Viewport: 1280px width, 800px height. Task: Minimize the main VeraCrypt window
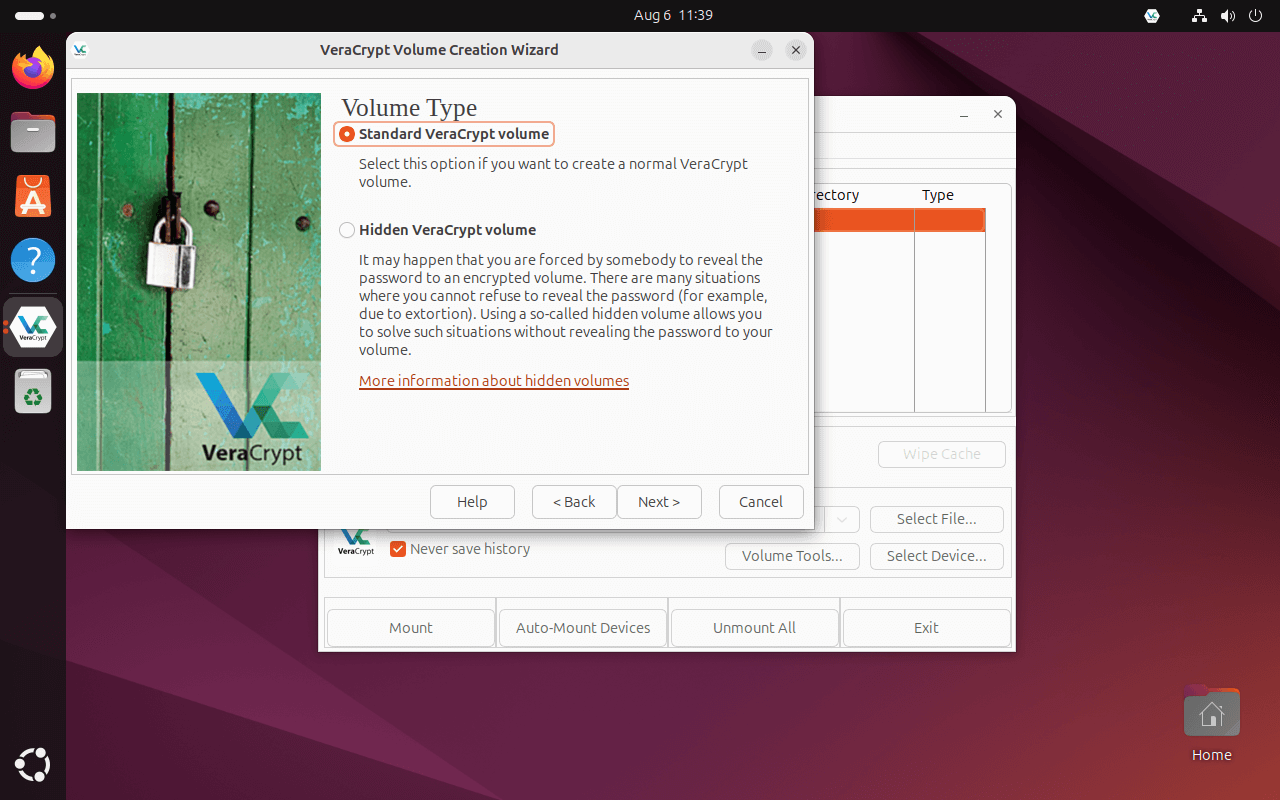(x=964, y=115)
